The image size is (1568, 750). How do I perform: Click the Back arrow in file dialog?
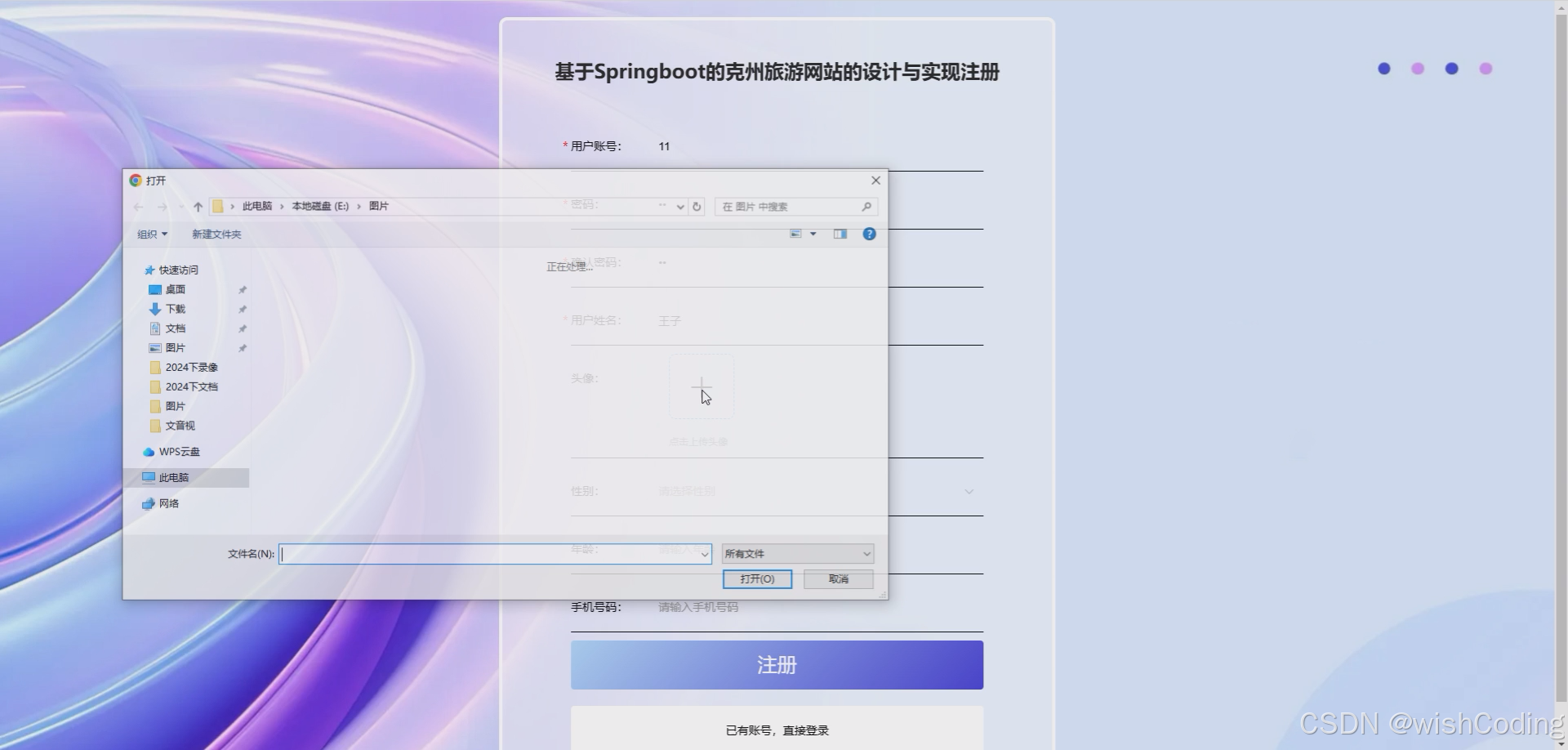tap(138, 207)
